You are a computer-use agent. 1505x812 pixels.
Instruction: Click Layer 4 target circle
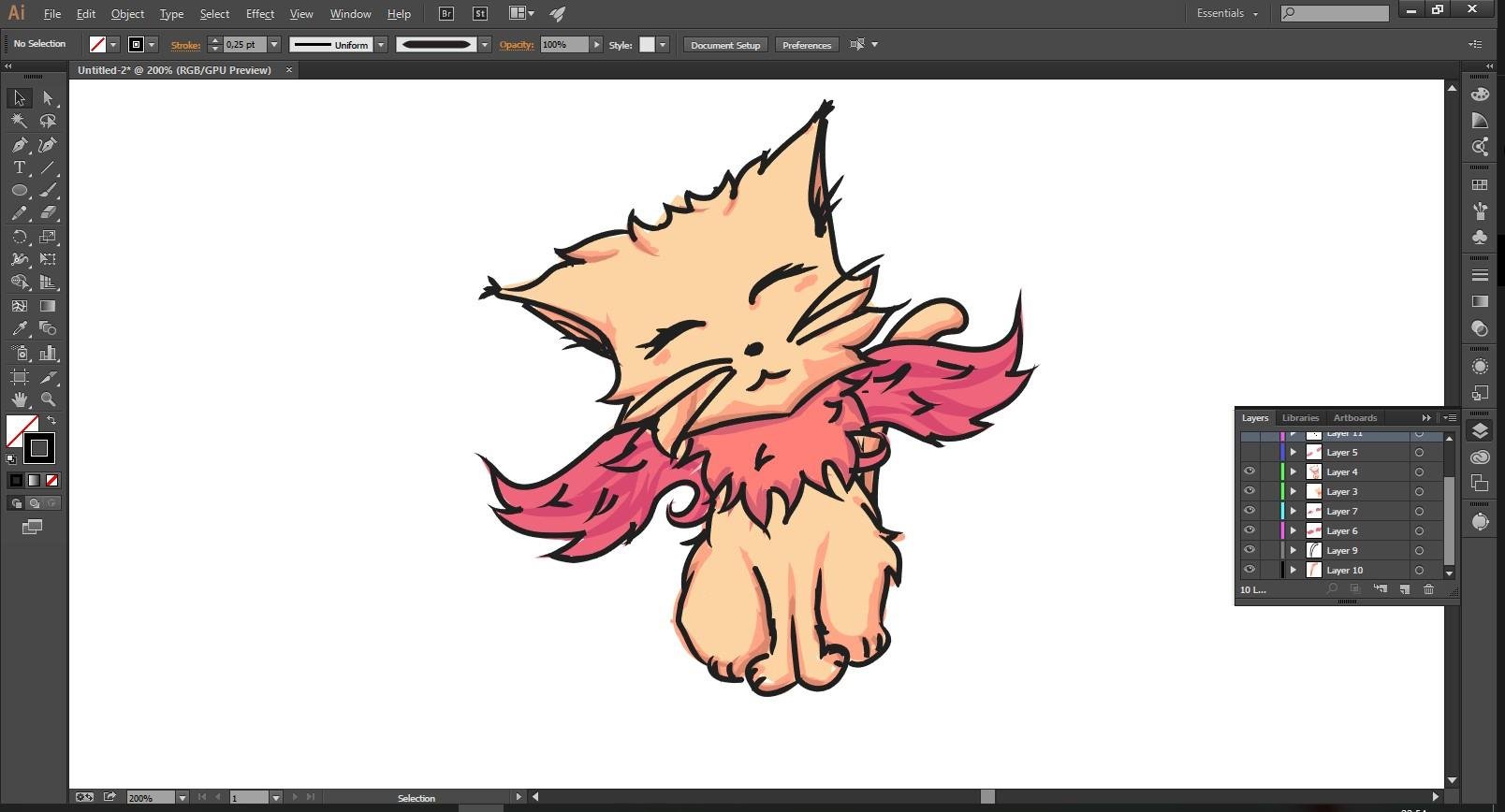click(x=1419, y=471)
